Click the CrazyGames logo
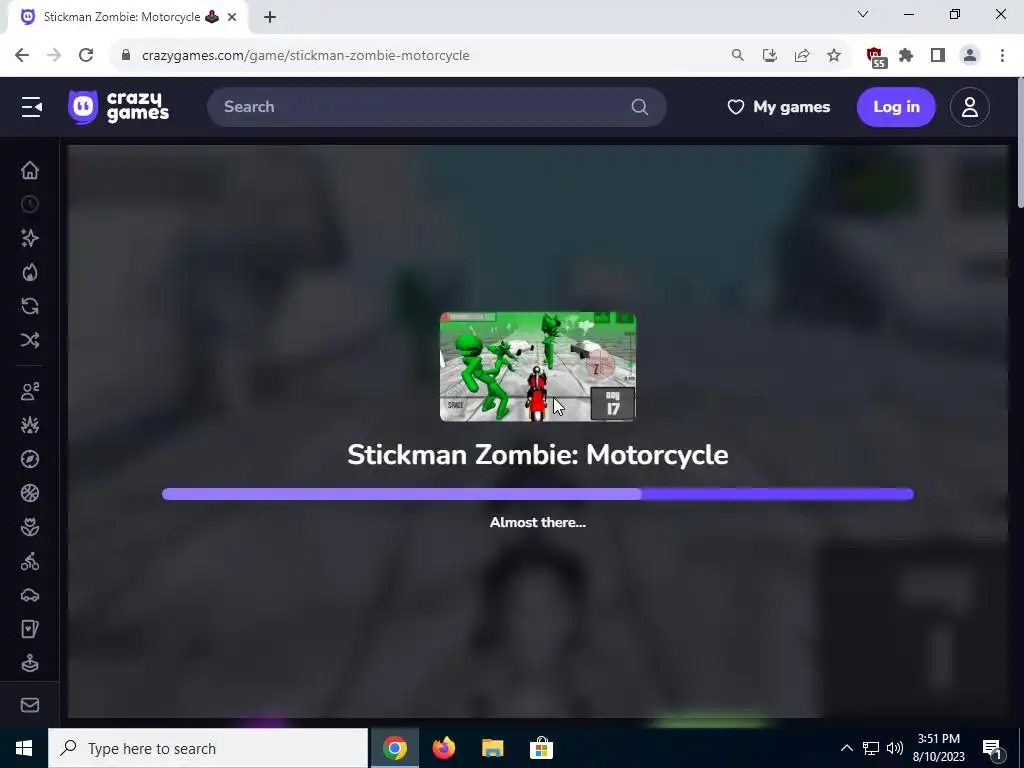Screen dimensions: 1024x768 118,107
